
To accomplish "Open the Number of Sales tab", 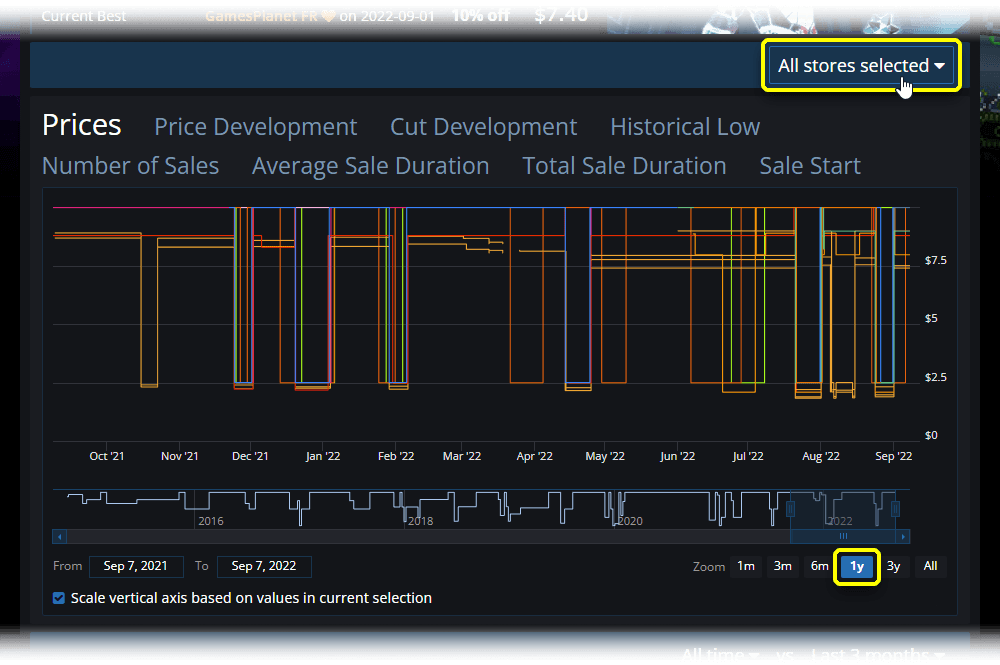I will (x=131, y=166).
